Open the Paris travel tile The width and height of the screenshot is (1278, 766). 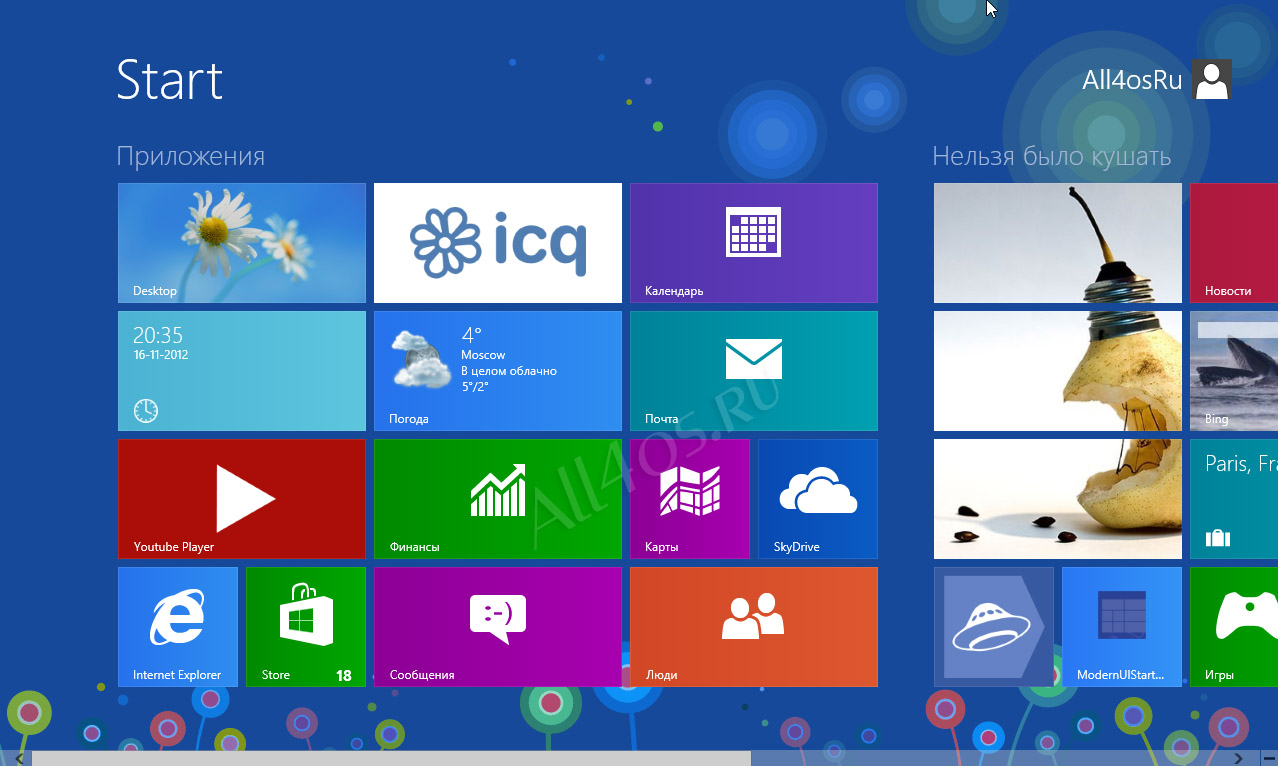point(1234,499)
